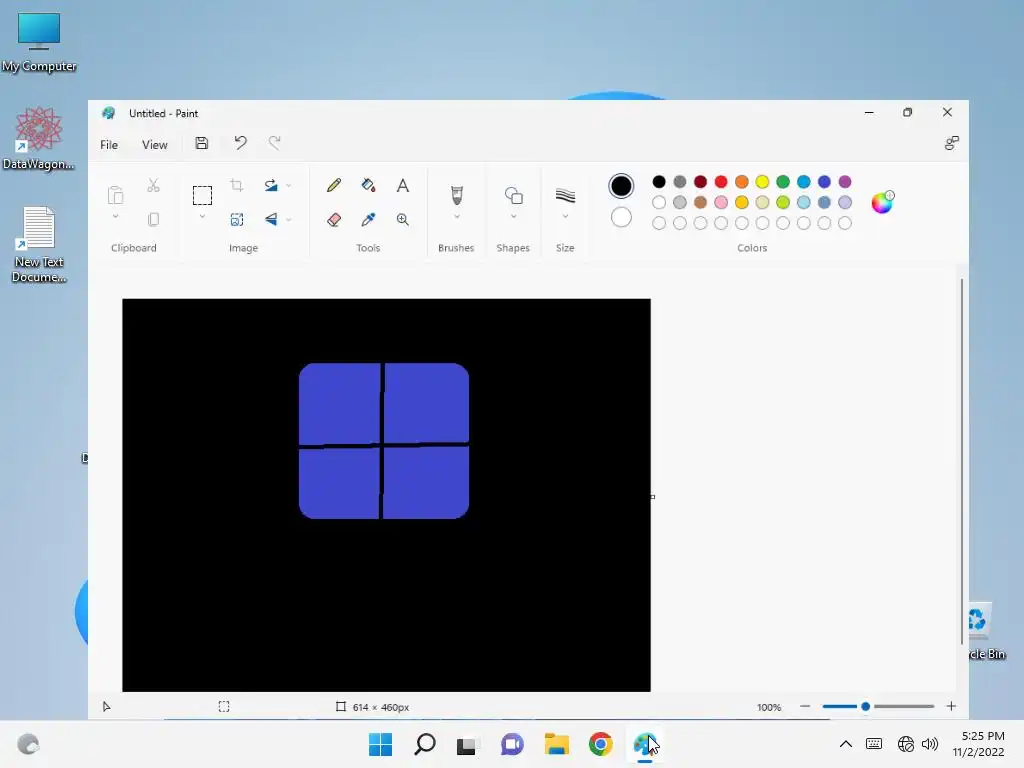Select the Fill bucket tool

pos(368,185)
